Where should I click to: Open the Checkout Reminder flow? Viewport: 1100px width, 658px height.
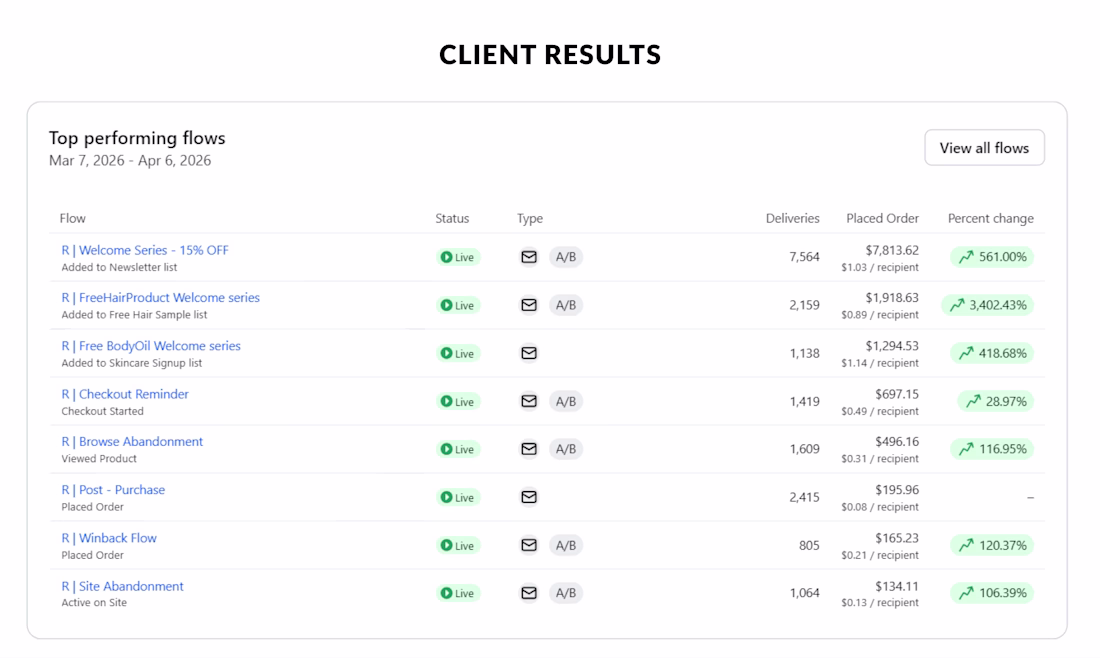[125, 394]
